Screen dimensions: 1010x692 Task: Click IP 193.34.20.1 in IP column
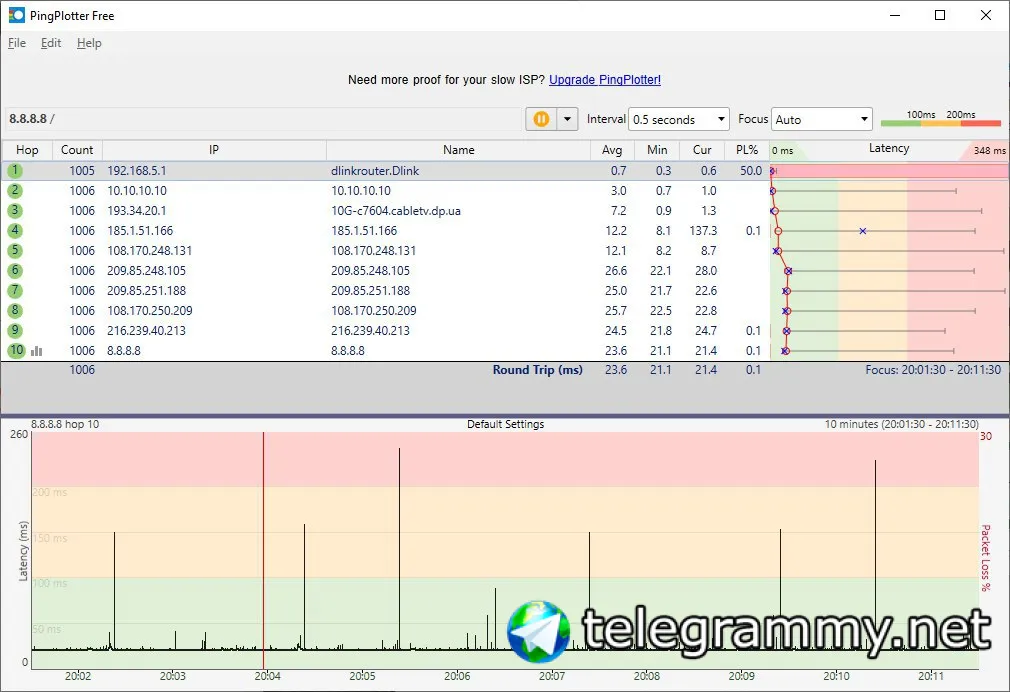coord(137,211)
